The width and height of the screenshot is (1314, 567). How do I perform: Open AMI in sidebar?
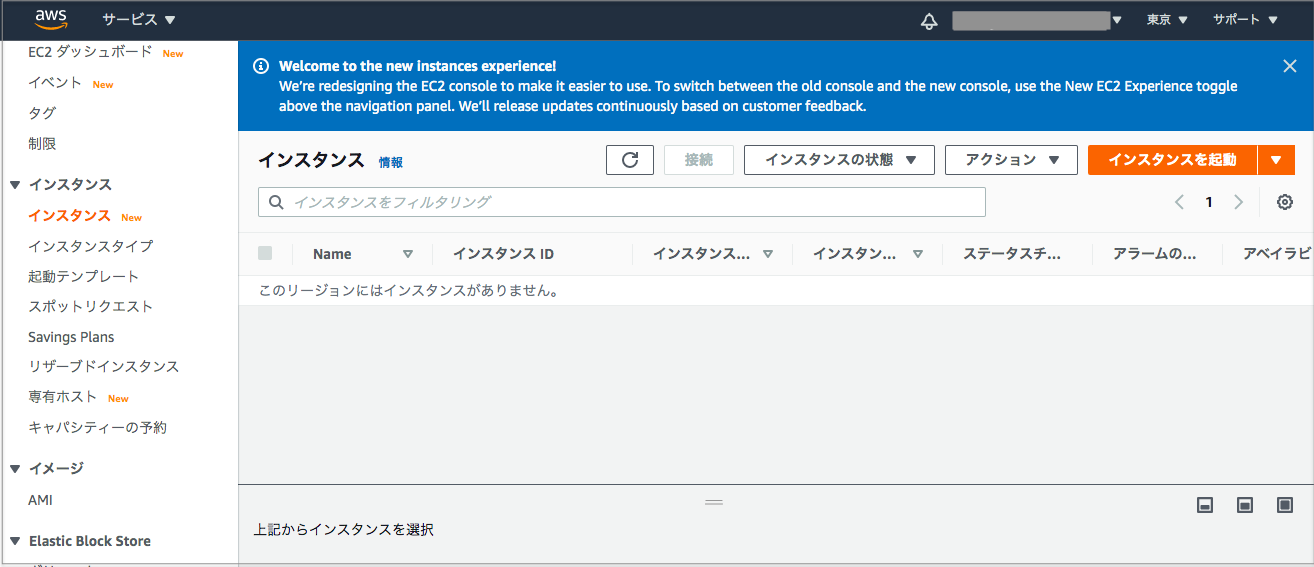click(x=40, y=500)
